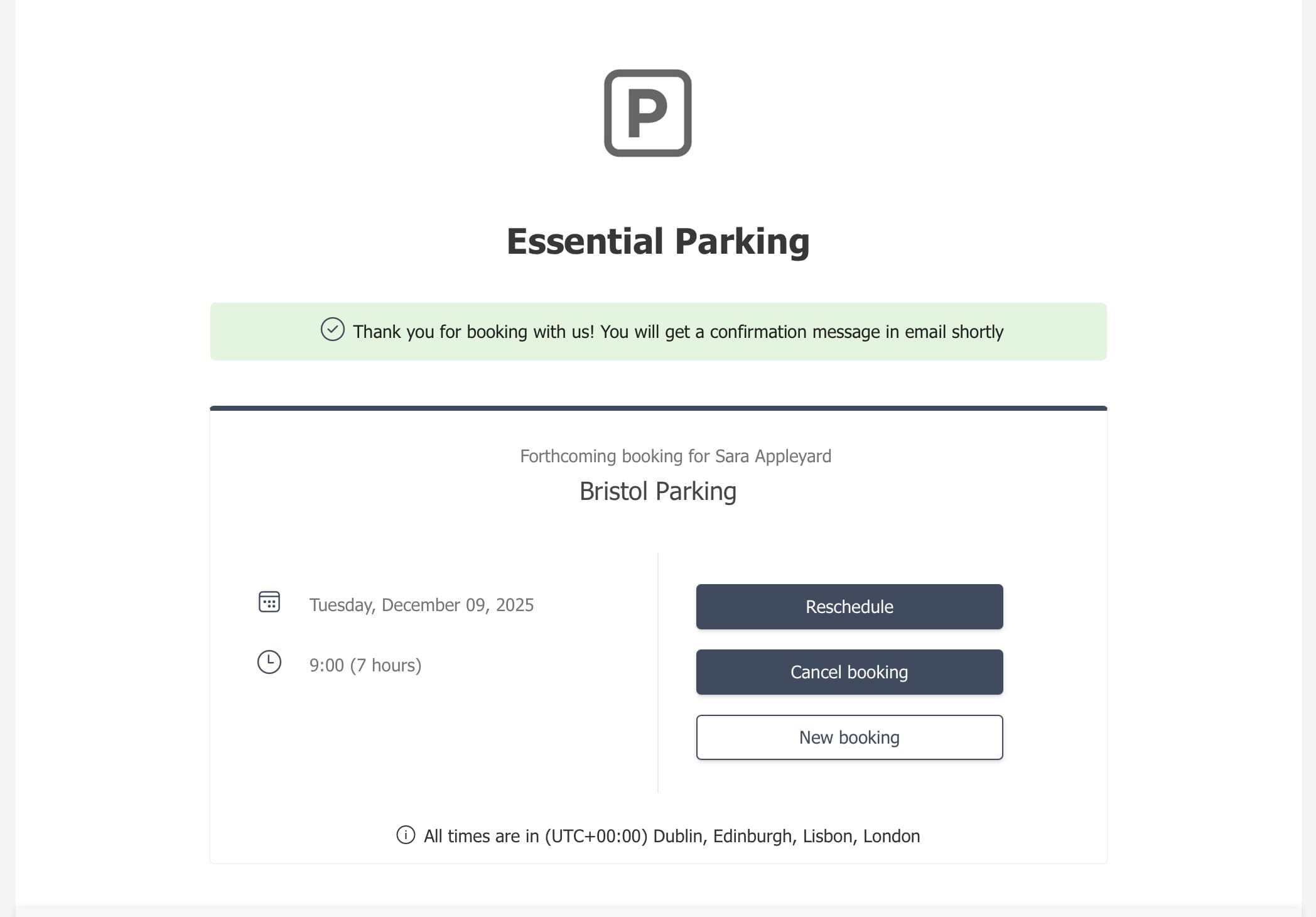Screen dimensions: 1316x917
Task: Click the Tuesday, December 09, 2025 date
Action: [421, 605]
